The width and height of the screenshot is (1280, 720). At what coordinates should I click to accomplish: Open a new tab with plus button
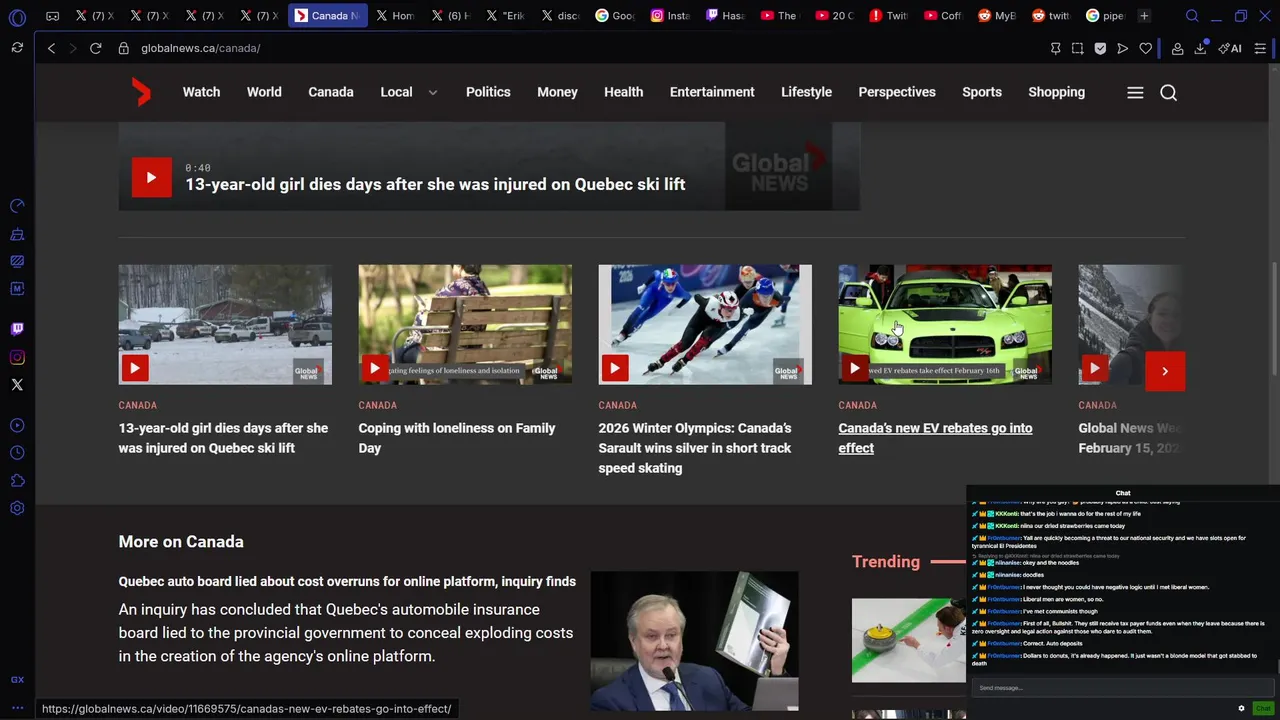(x=1144, y=16)
